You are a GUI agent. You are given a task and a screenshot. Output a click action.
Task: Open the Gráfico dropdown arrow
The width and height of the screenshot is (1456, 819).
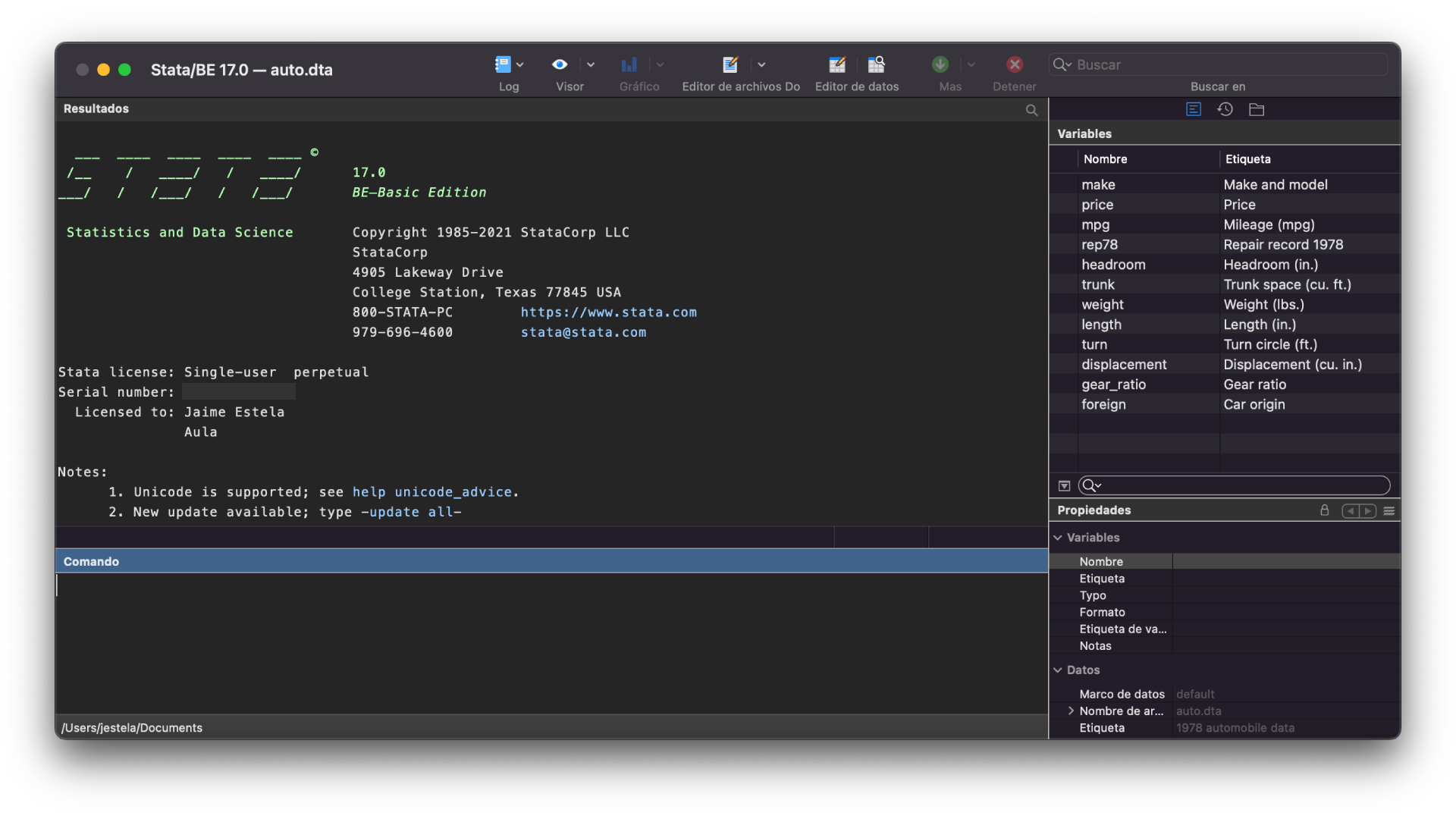[660, 64]
